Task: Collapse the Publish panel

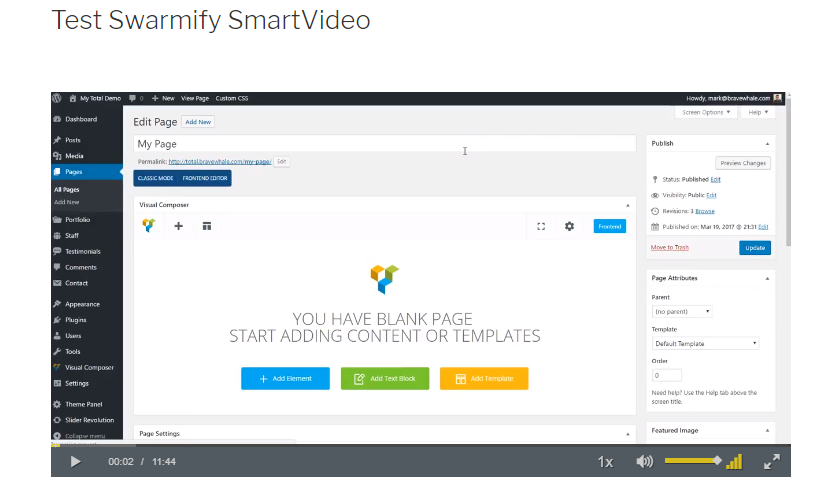Action: pyautogui.click(x=767, y=144)
